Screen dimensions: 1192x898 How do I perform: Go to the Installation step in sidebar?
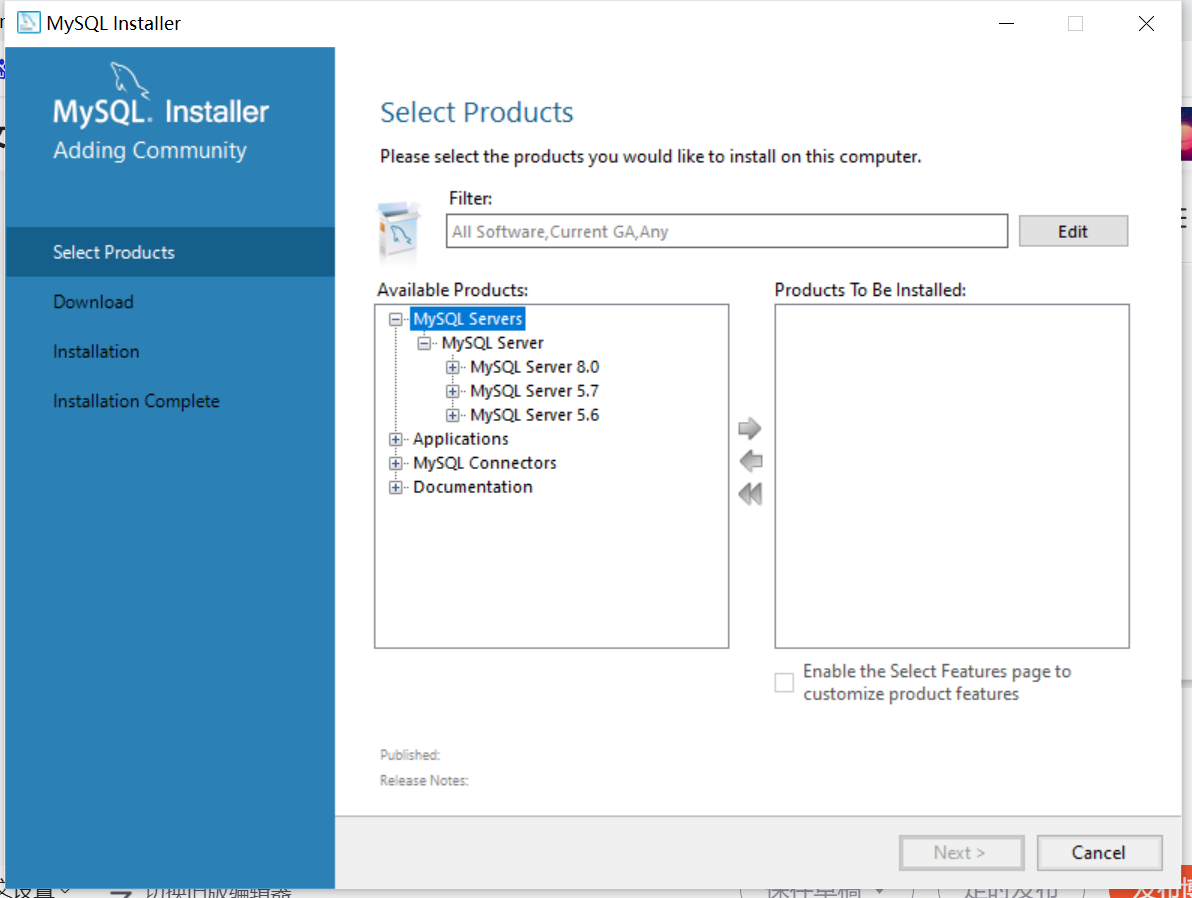[x=96, y=351]
